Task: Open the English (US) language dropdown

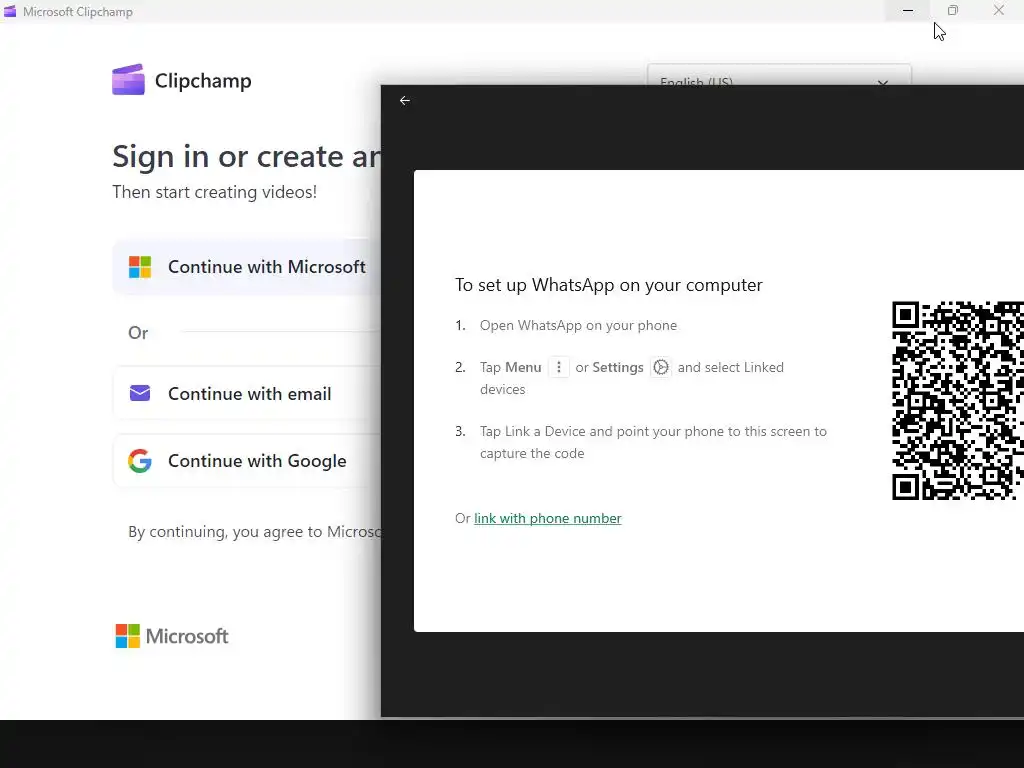Action: [778, 75]
